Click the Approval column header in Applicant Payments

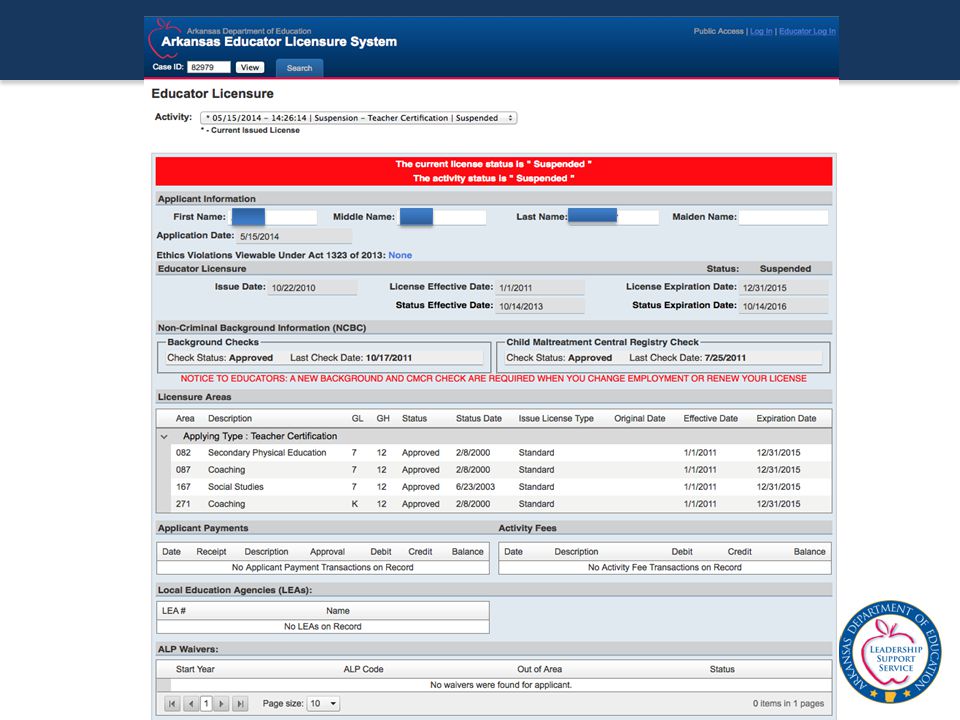[x=327, y=552]
